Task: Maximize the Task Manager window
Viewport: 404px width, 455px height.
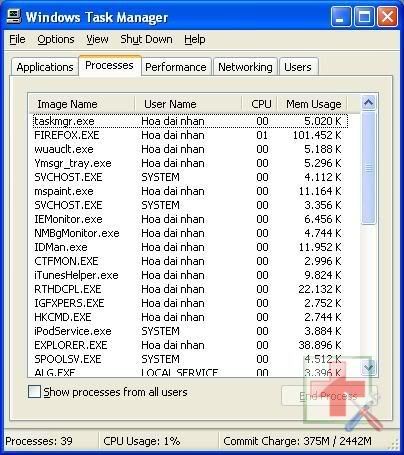Action: click(364, 17)
